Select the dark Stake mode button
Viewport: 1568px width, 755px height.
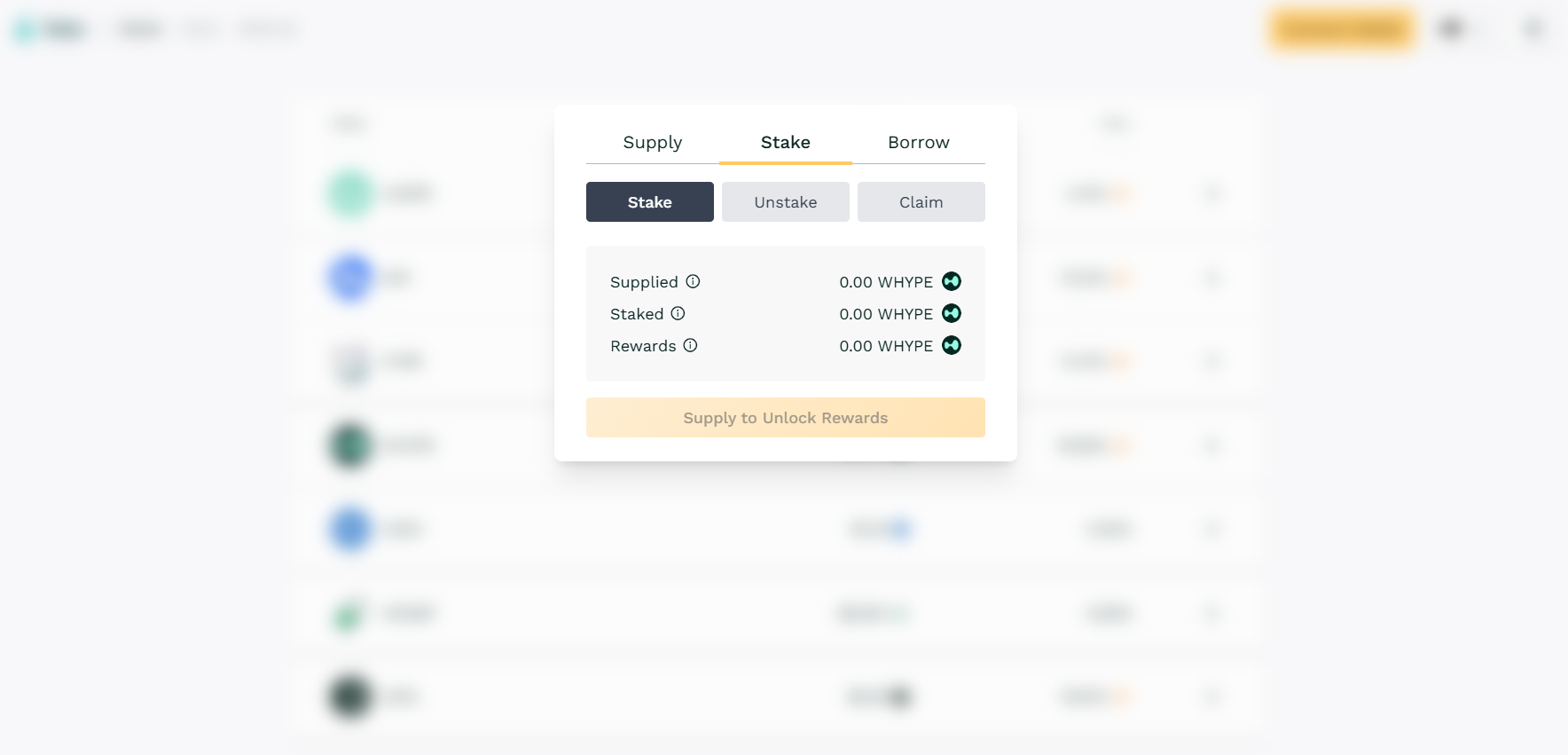649,202
